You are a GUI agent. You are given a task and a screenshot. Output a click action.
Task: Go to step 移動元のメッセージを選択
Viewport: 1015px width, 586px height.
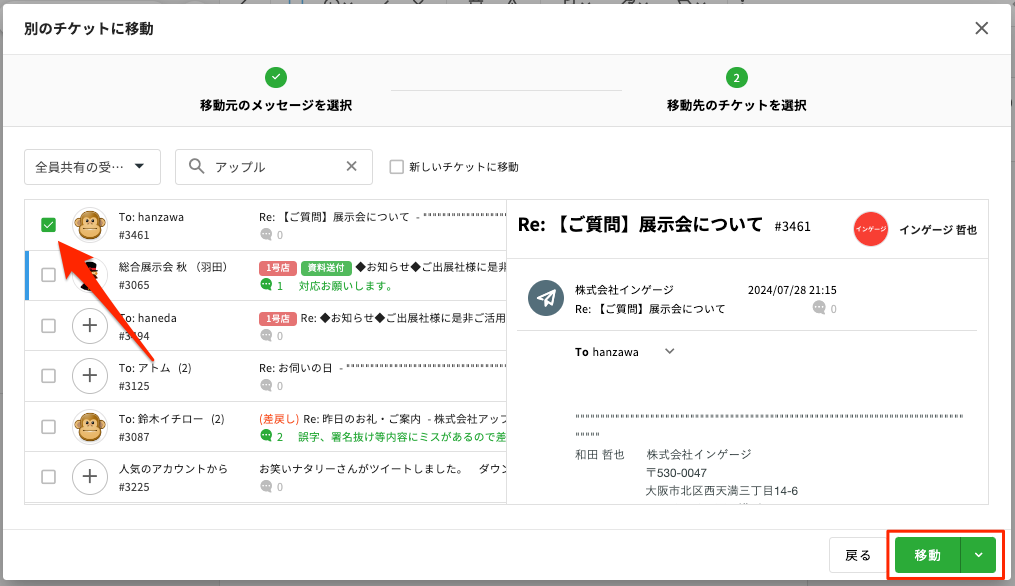click(276, 89)
